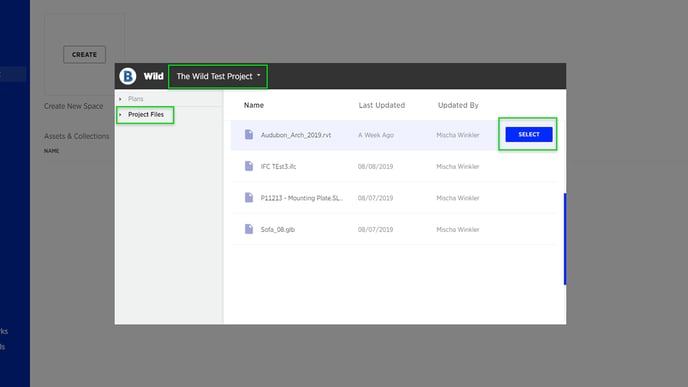688x387 pixels.
Task: Choose the P11213 - Mounting Plate file name
Action: (301, 198)
